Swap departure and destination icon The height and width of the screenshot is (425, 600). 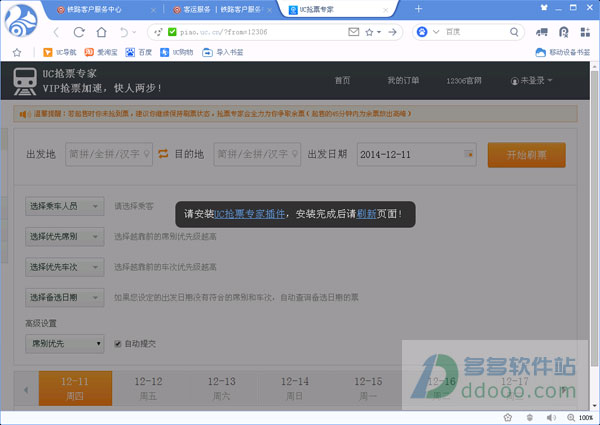point(163,154)
